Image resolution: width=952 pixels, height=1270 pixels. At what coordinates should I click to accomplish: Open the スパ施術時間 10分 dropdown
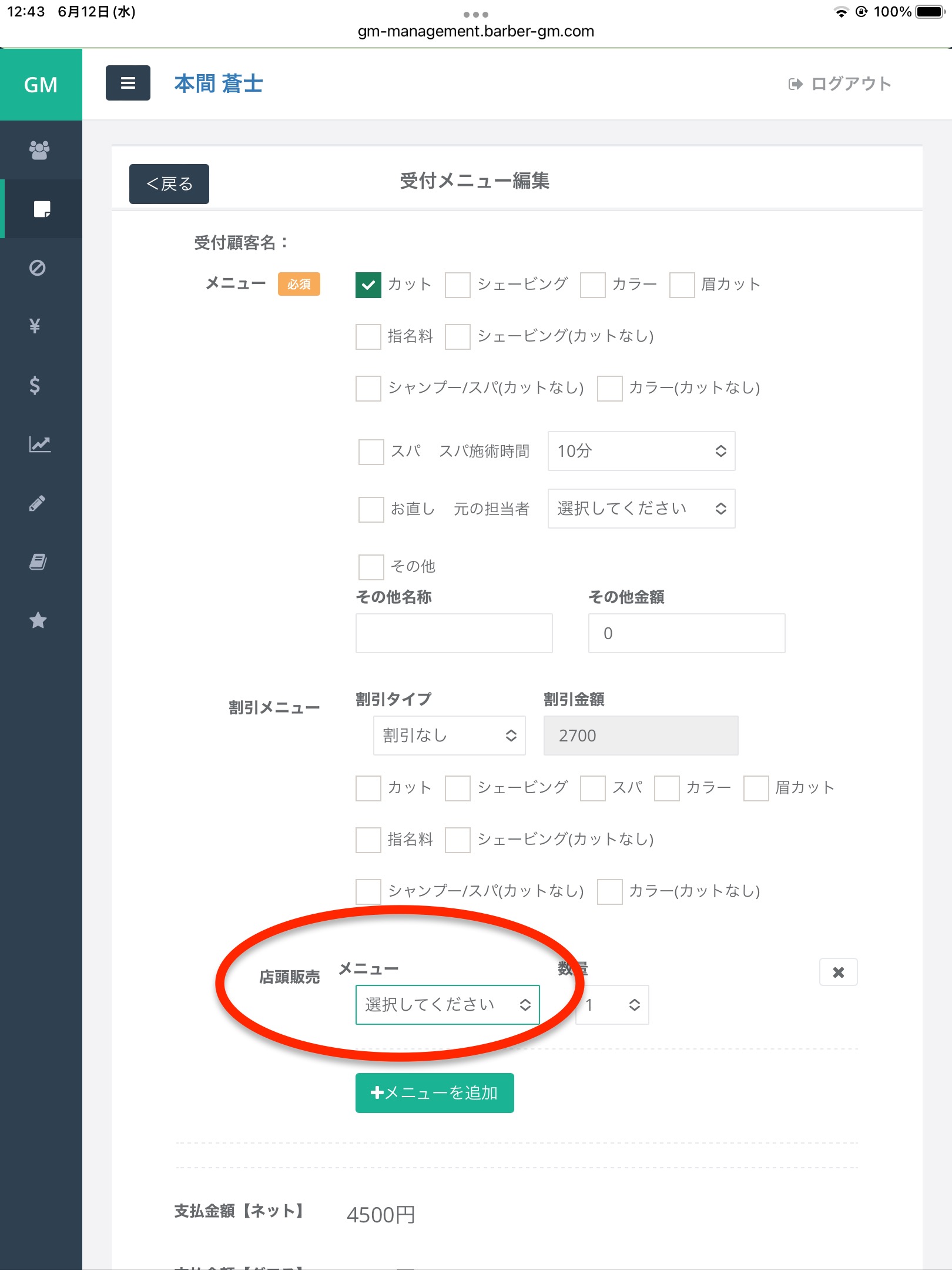[641, 451]
